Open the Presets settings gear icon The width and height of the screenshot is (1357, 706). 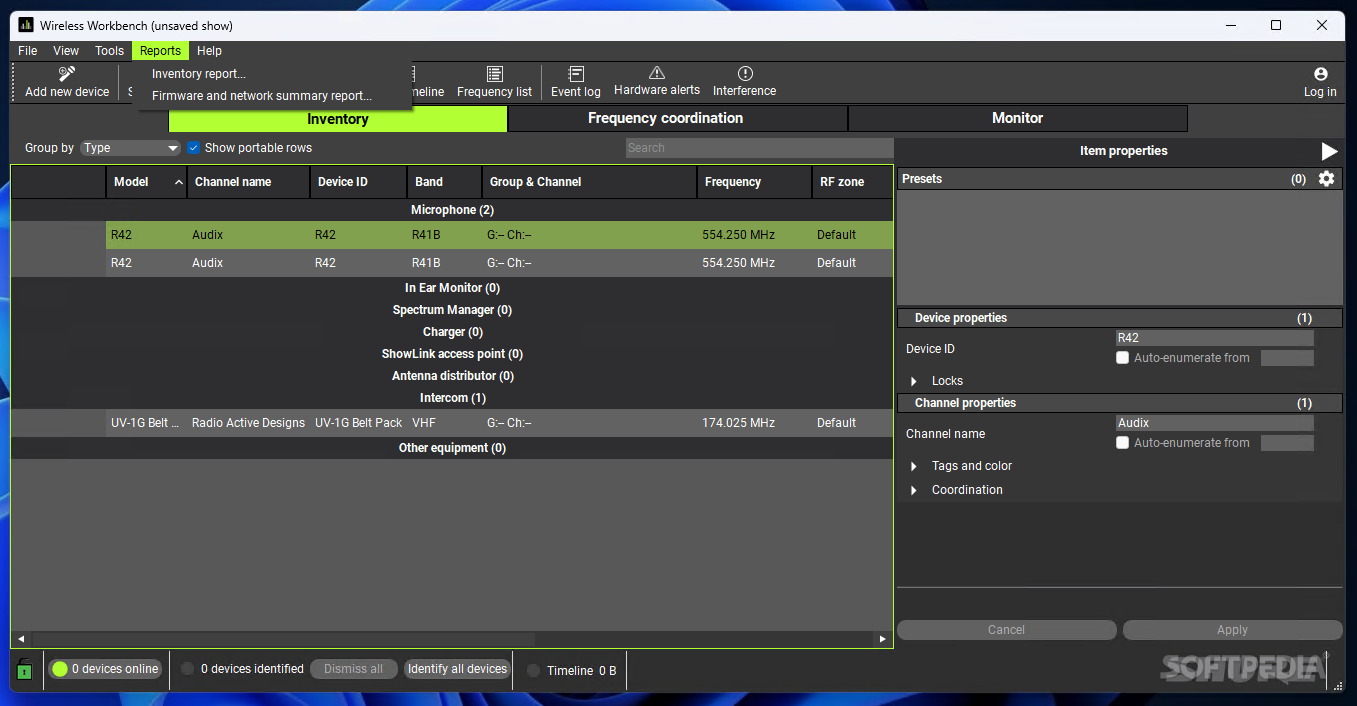(1326, 179)
